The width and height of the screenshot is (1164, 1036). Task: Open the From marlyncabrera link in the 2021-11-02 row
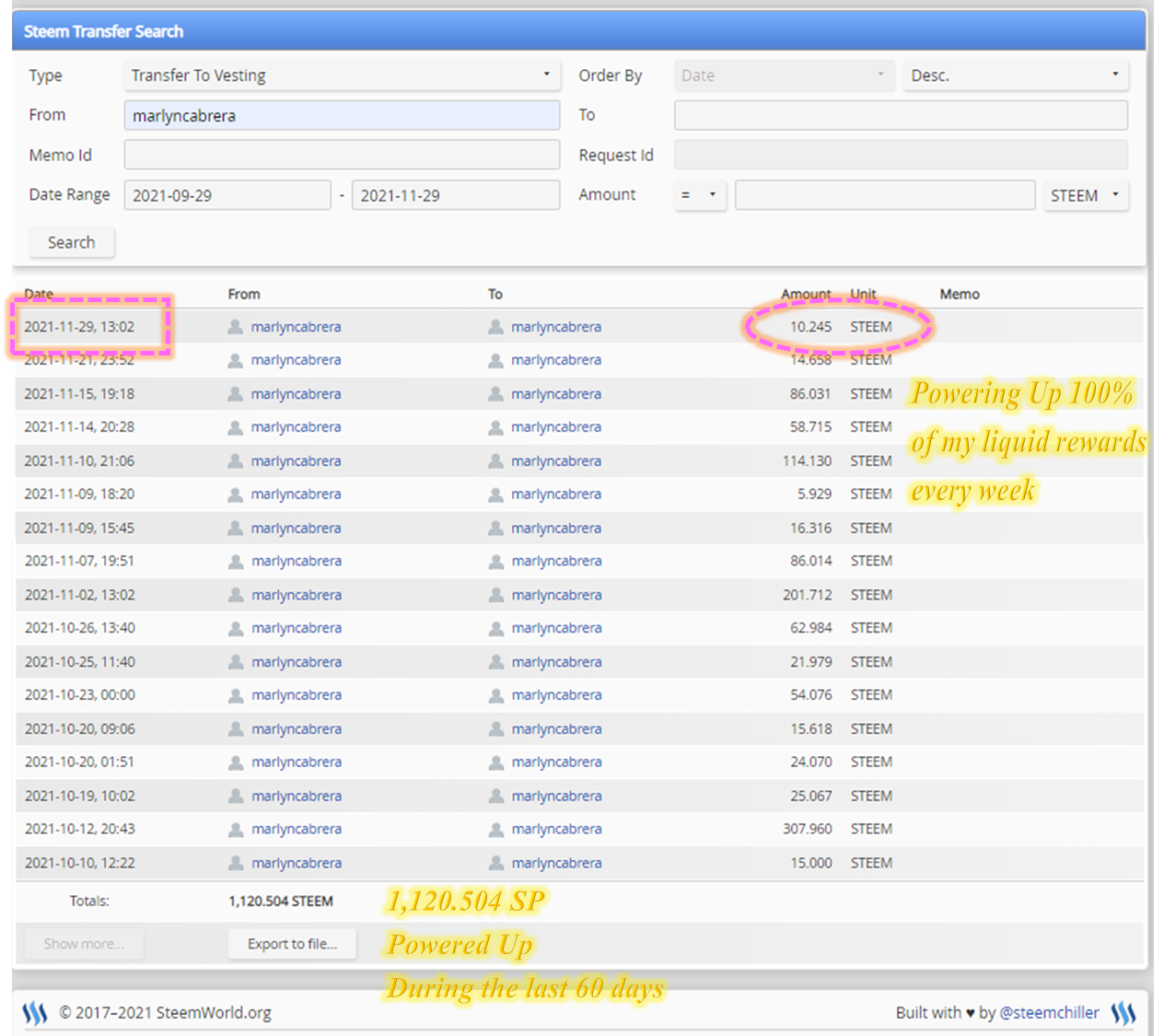[297, 595]
